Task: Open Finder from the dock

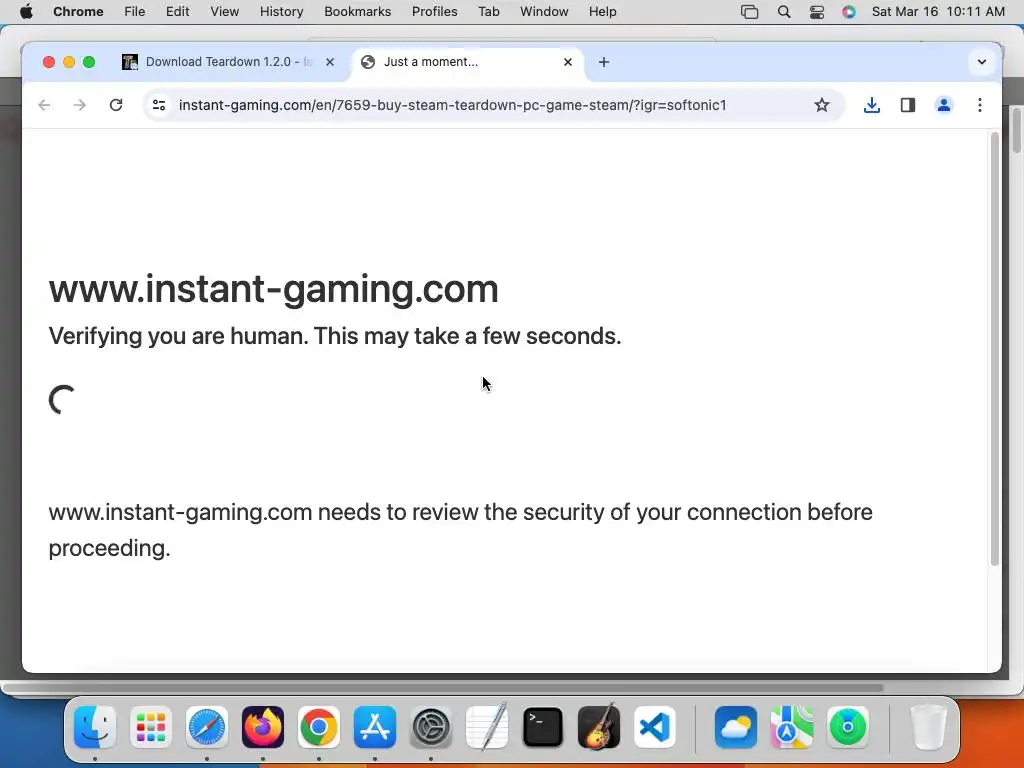Action: click(x=95, y=727)
